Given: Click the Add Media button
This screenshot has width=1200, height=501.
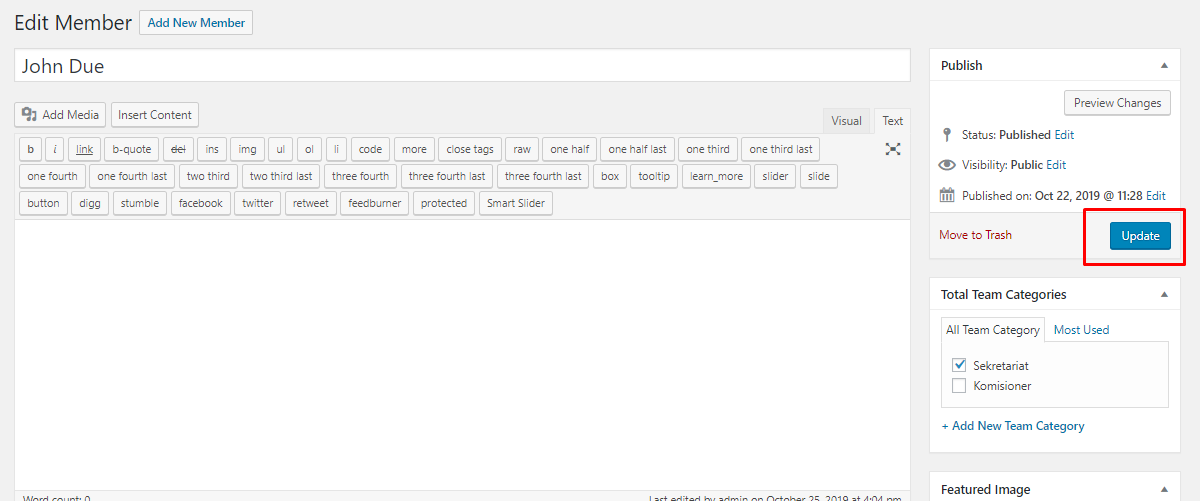Looking at the screenshot, I should 60,115.
